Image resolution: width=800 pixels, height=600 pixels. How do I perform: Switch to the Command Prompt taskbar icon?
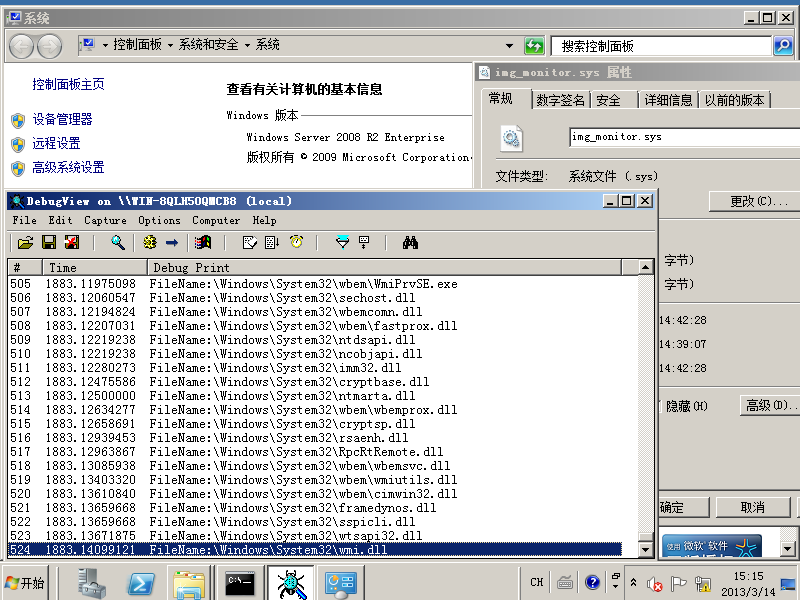pyautogui.click(x=240, y=583)
